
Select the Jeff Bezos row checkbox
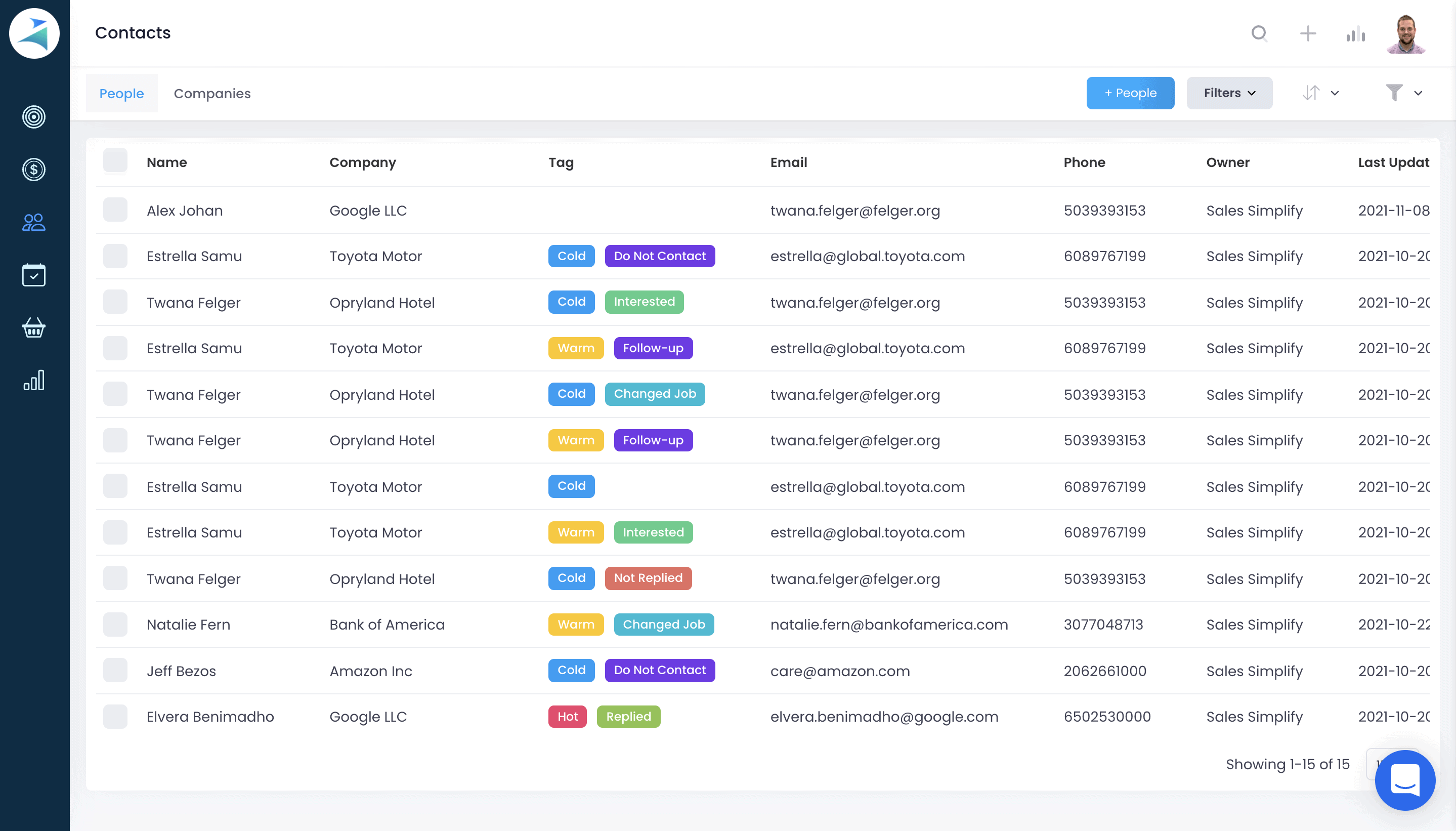point(115,670)
